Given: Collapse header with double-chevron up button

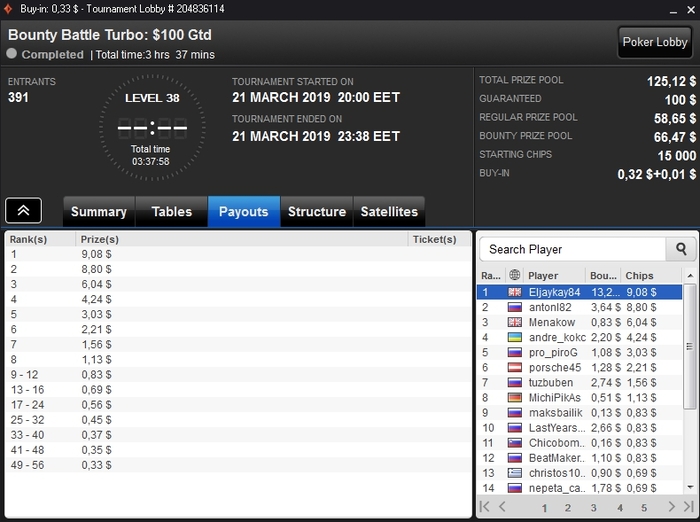Looking at the screenshot, I should click(24, 210).
